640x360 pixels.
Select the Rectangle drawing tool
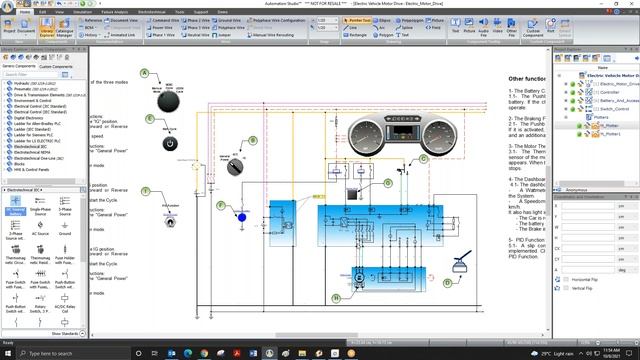point(355,35)
